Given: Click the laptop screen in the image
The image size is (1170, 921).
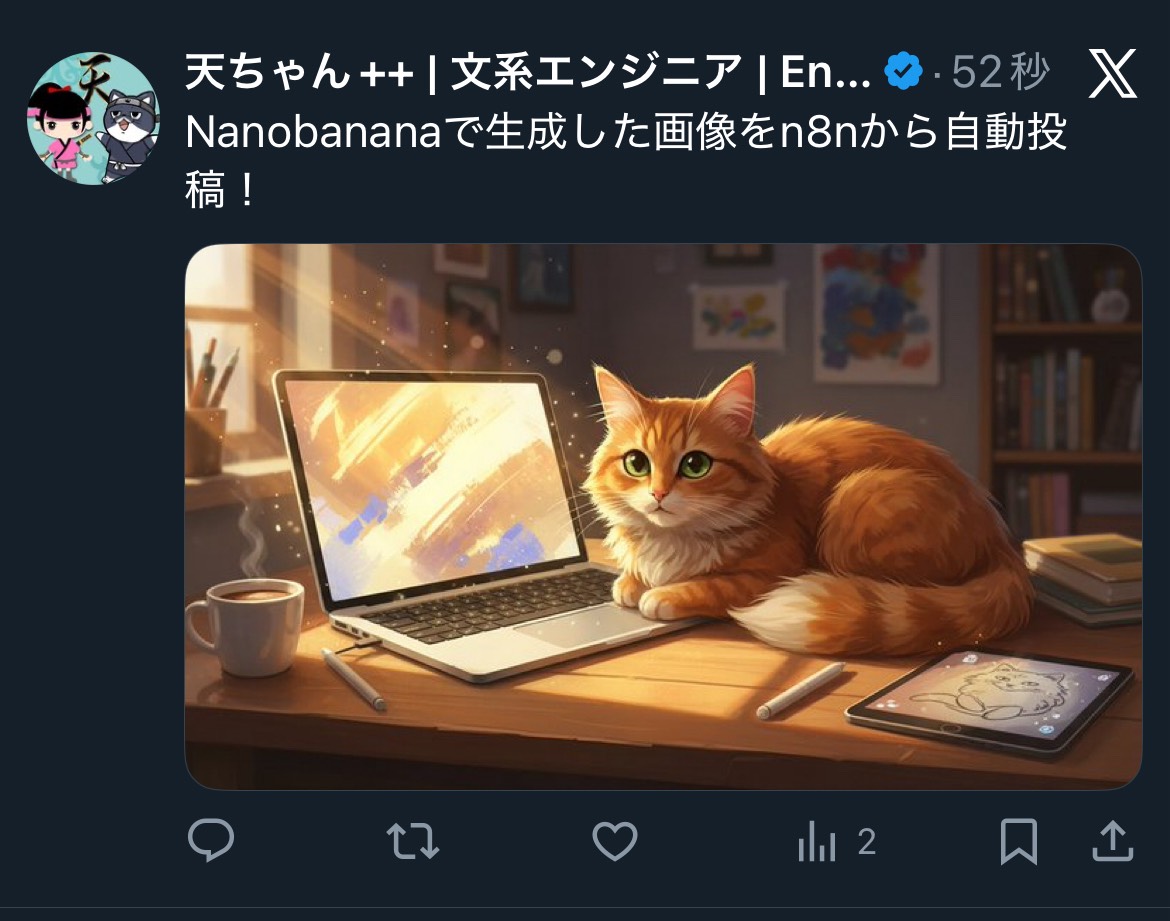Looking at the screenshot, I should click(x=431, y=489).
